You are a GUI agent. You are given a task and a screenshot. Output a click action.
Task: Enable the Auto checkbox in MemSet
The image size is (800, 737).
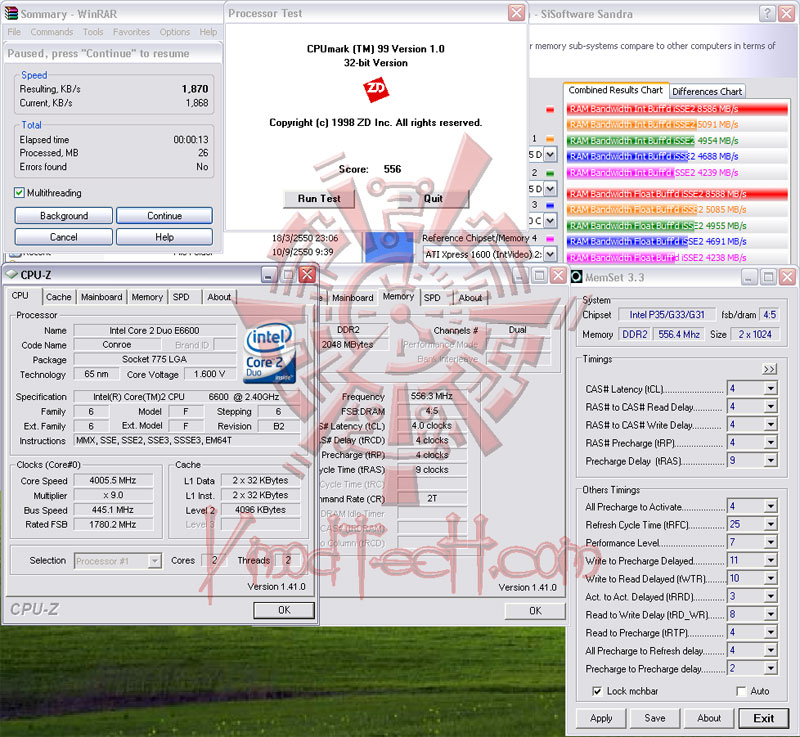[741, 691]
